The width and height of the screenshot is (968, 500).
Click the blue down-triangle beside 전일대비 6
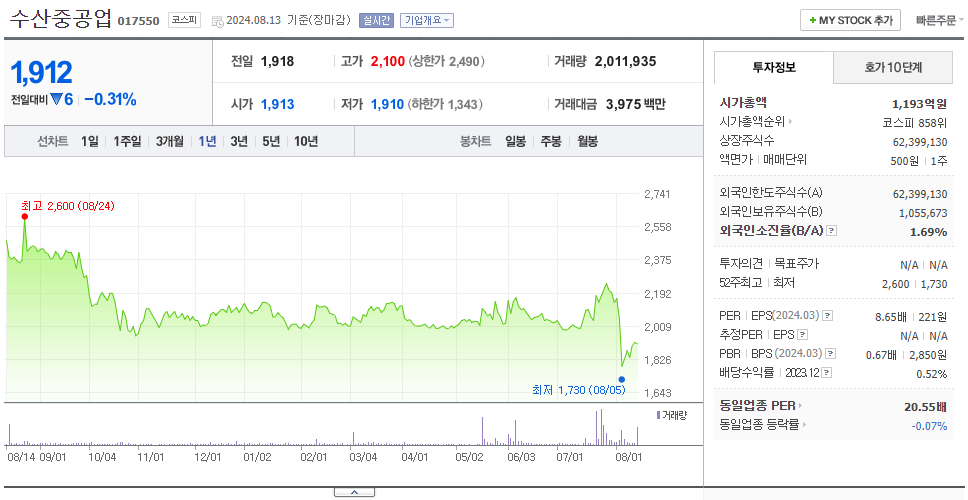(x=56, y=99)
